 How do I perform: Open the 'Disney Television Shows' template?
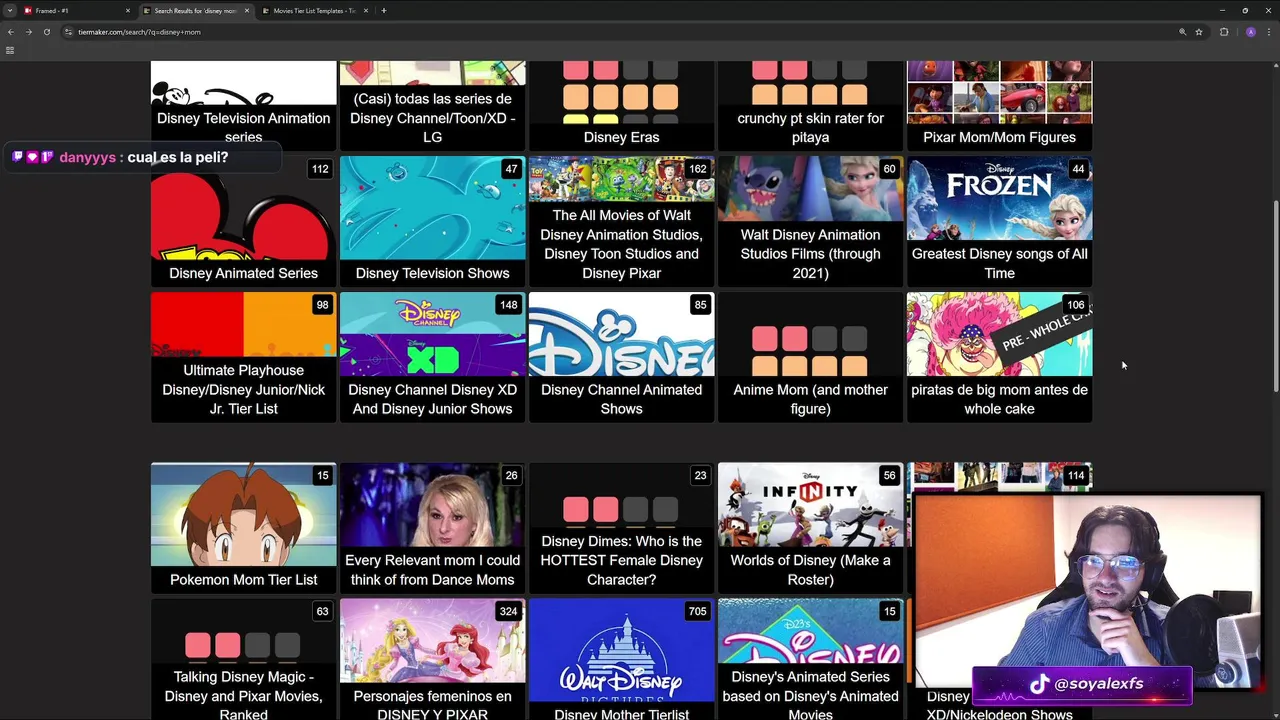(432, 221)
